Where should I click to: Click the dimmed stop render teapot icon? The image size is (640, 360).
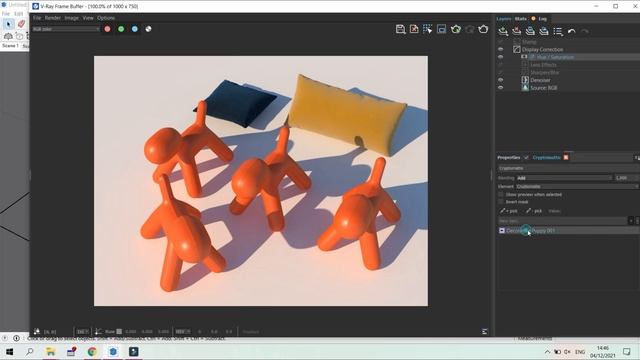(x=469, y=29)
